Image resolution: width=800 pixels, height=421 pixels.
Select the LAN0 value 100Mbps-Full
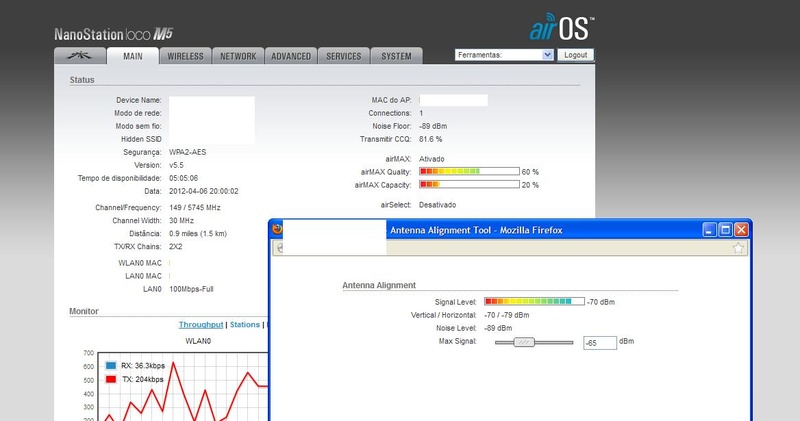[191, 289]
